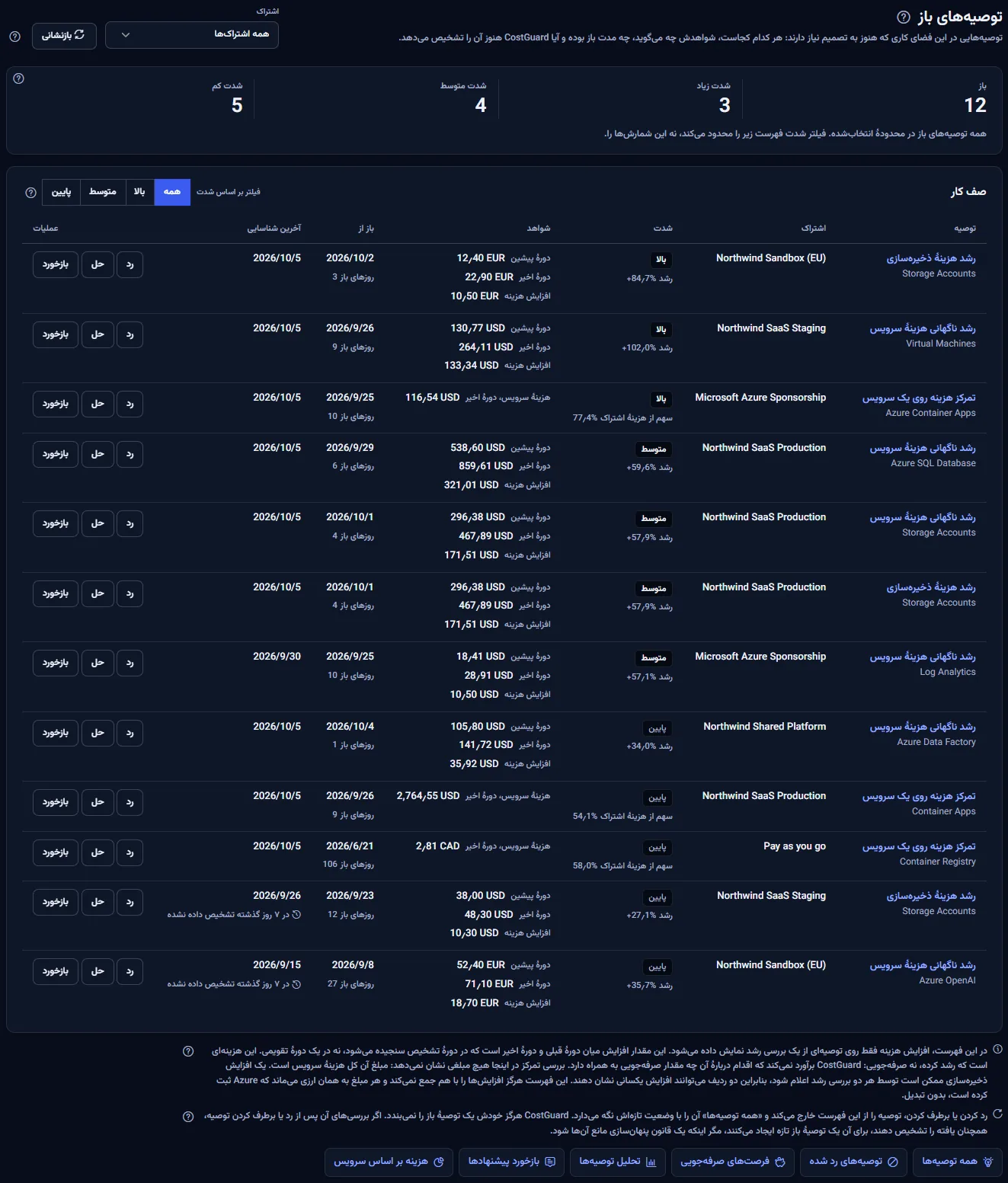Open the Log Analytics recommendation title

click(923, 657)
